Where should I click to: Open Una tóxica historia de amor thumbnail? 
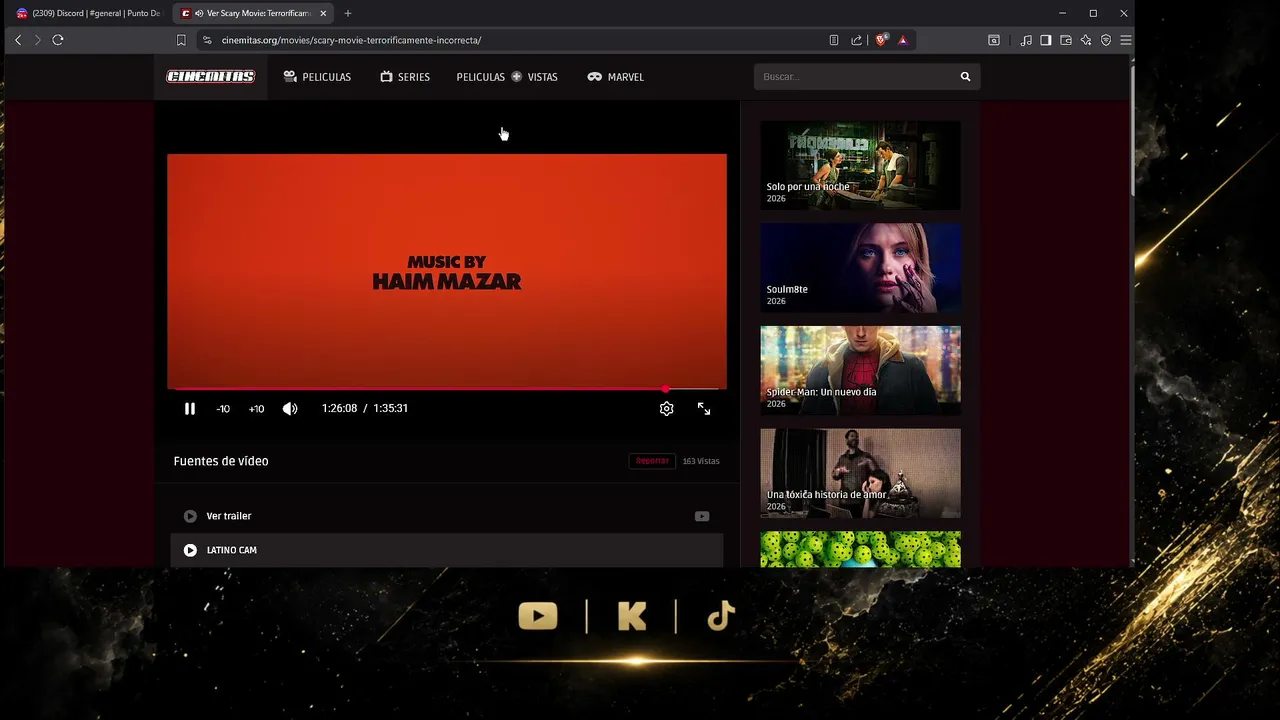tap(860, 474)
